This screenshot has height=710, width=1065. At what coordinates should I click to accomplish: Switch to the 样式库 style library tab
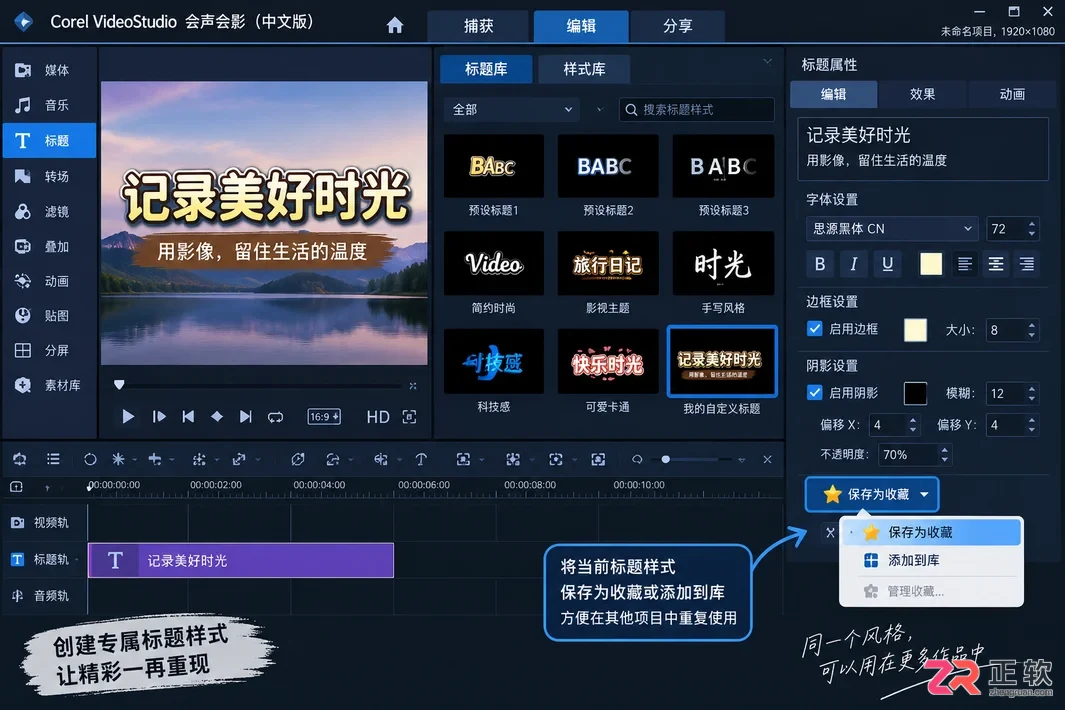584,69
